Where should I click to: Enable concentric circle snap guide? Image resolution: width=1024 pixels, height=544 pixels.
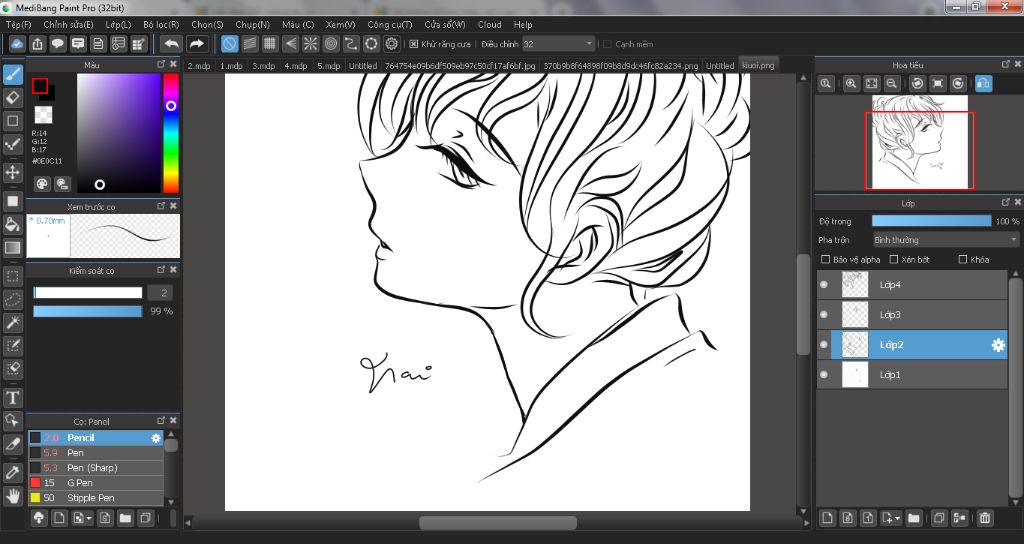[x=331, y=44]
